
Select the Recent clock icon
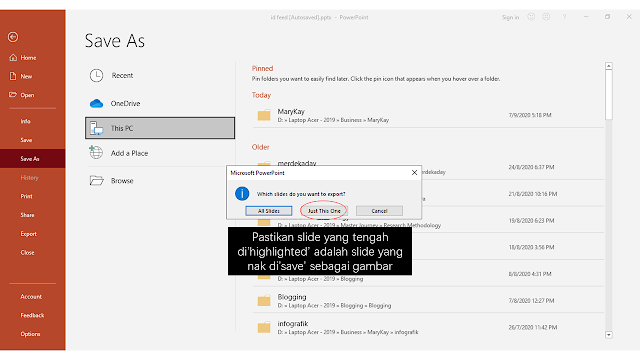[96, 76]
